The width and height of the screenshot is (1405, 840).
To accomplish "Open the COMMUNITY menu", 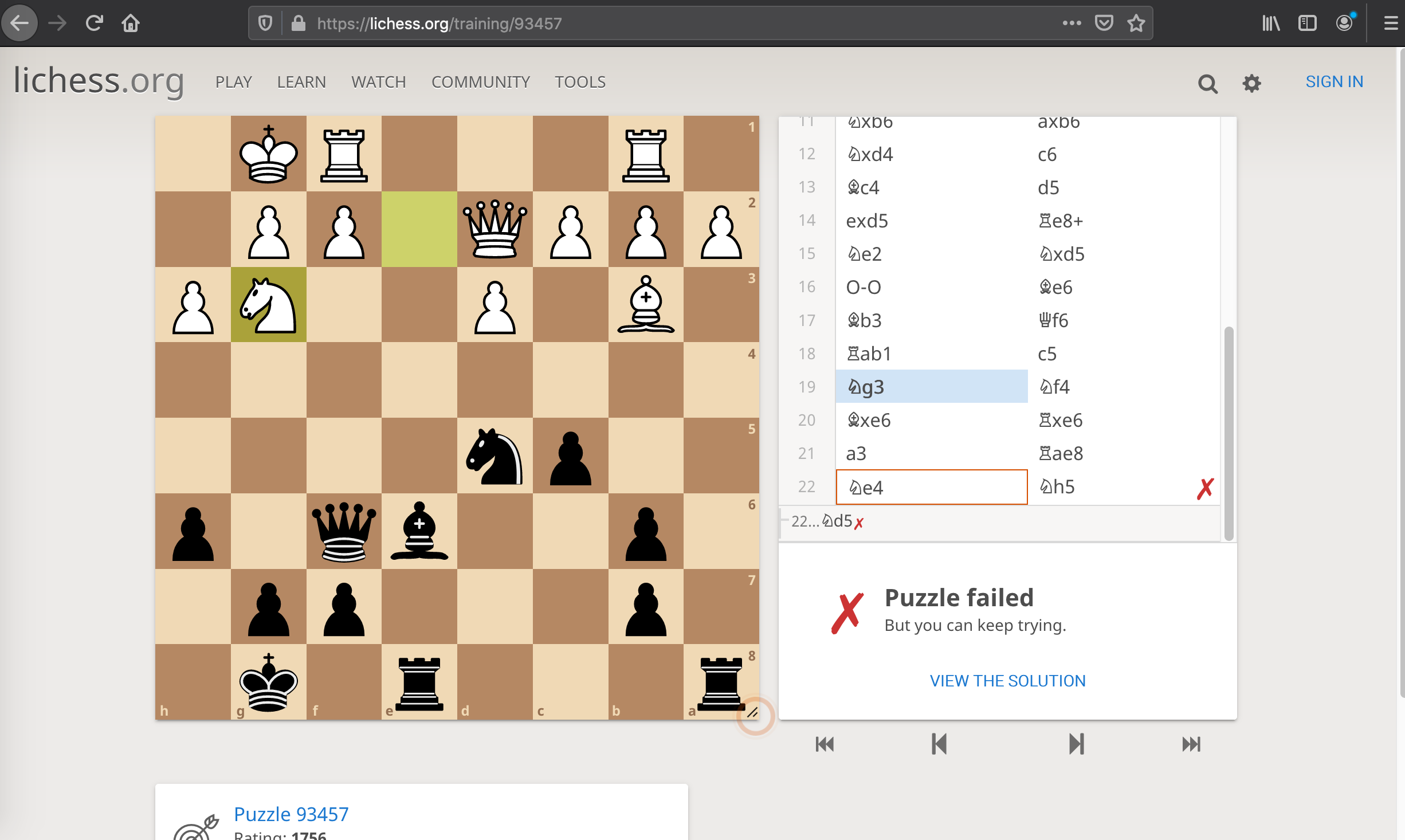I will (480, 82).
